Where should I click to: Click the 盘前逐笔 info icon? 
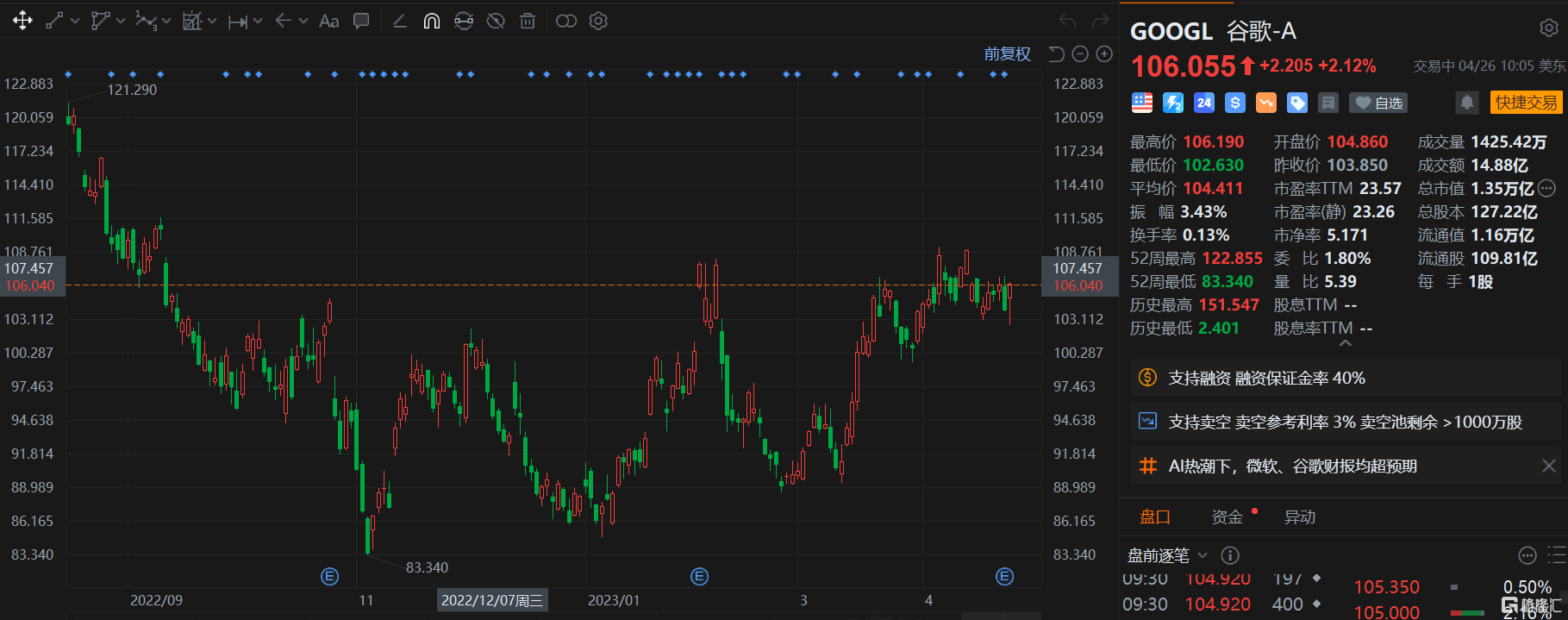click(x=1230, y=555)
